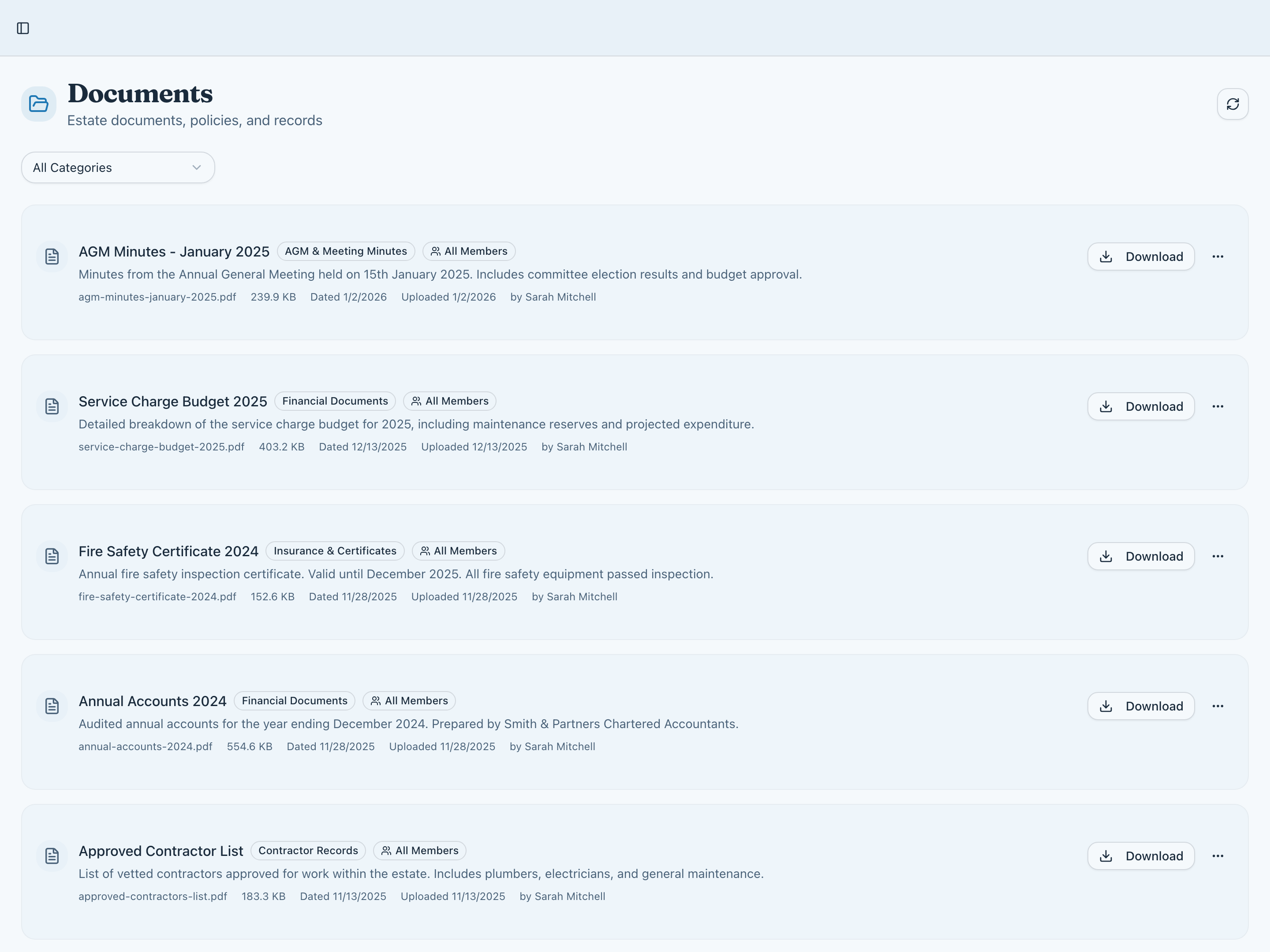This screenshot has height=952, width=1270.
Task: Open more options for Fire Safety Certificate
Action: click(1217, 556)
